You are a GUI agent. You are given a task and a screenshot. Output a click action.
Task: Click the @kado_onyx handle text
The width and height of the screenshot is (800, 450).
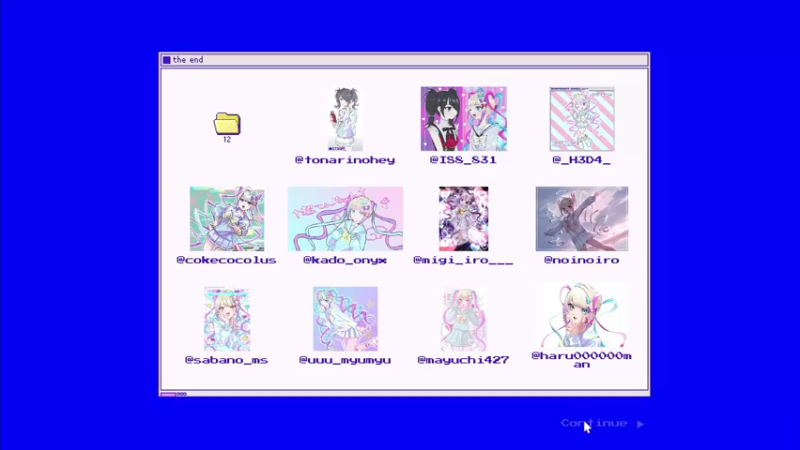[345, 260]
